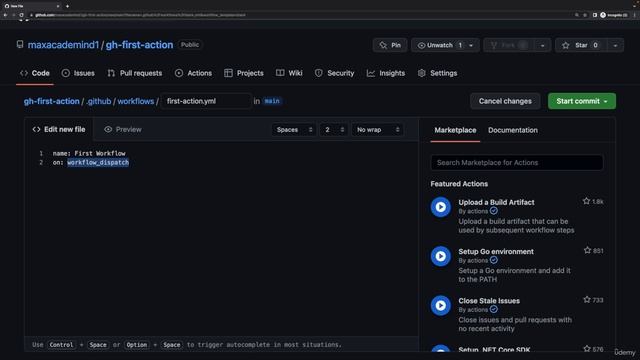Click the gh-first-action repository title link
The image size is (640, 360).
[139, 45]
